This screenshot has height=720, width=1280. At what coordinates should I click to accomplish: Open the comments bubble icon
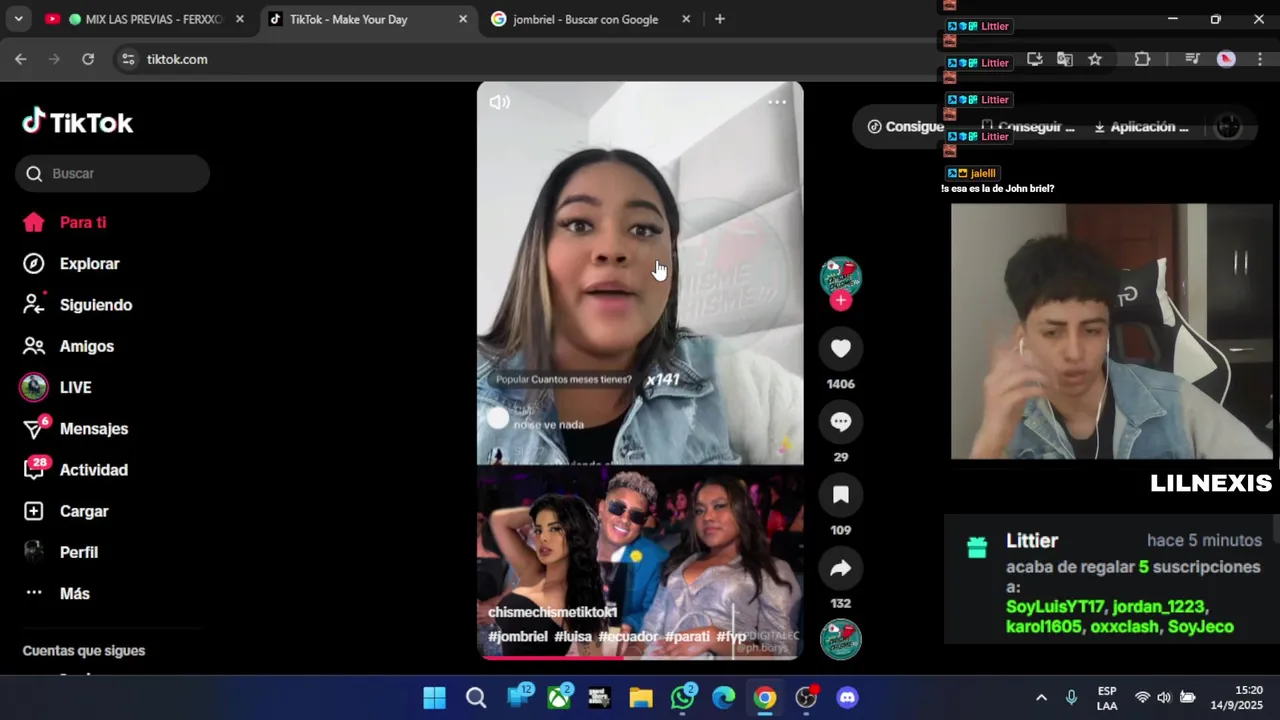click(841, 421)
